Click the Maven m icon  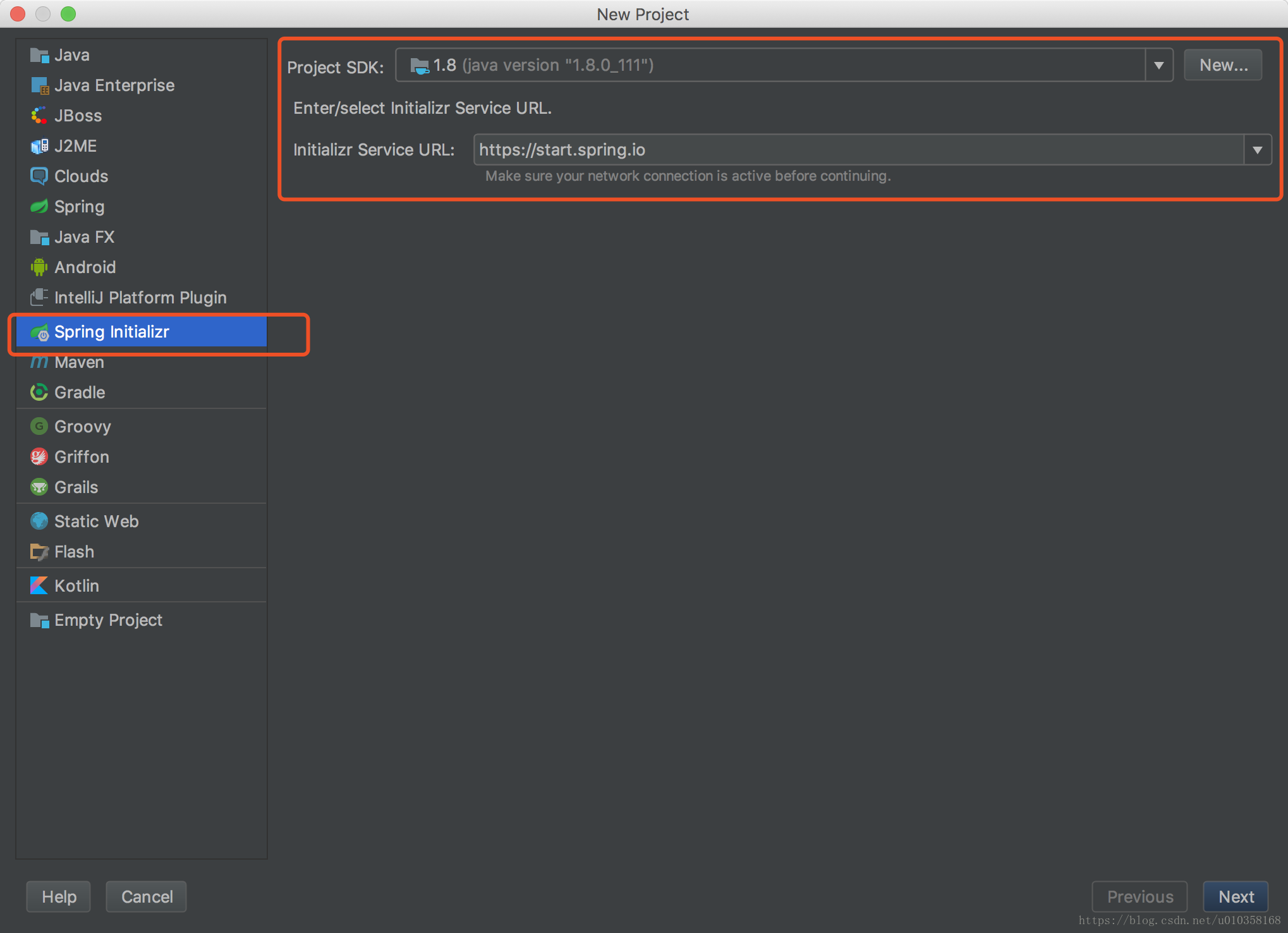click(x=39, y=362)
